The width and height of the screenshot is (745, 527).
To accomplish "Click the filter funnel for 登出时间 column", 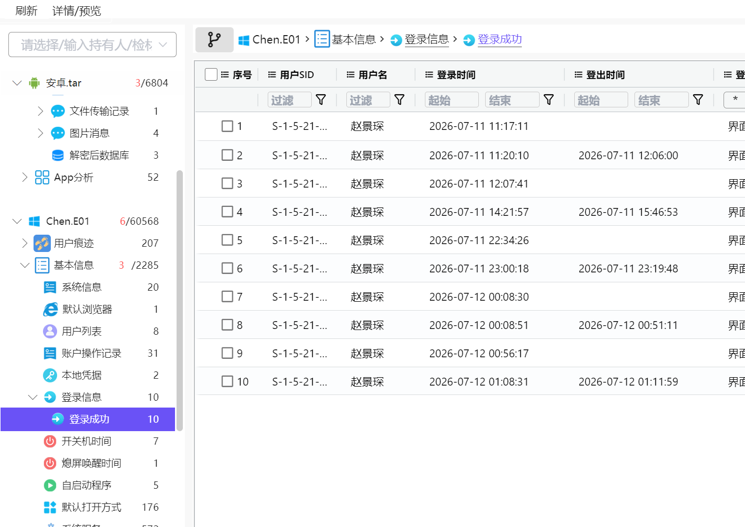I will [x=698, y=100].
